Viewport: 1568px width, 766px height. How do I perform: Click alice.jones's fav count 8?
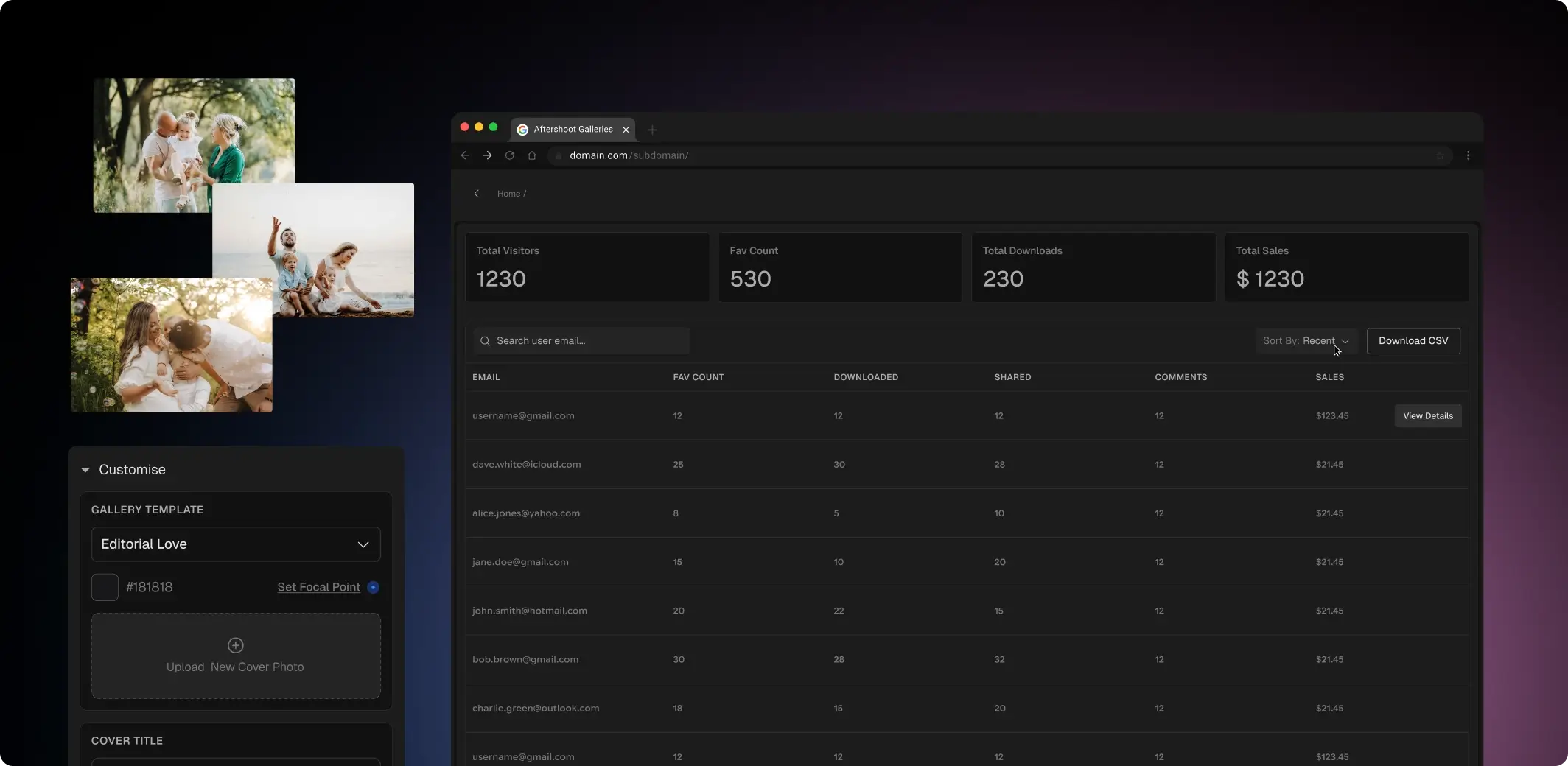[x=676, y=513]
